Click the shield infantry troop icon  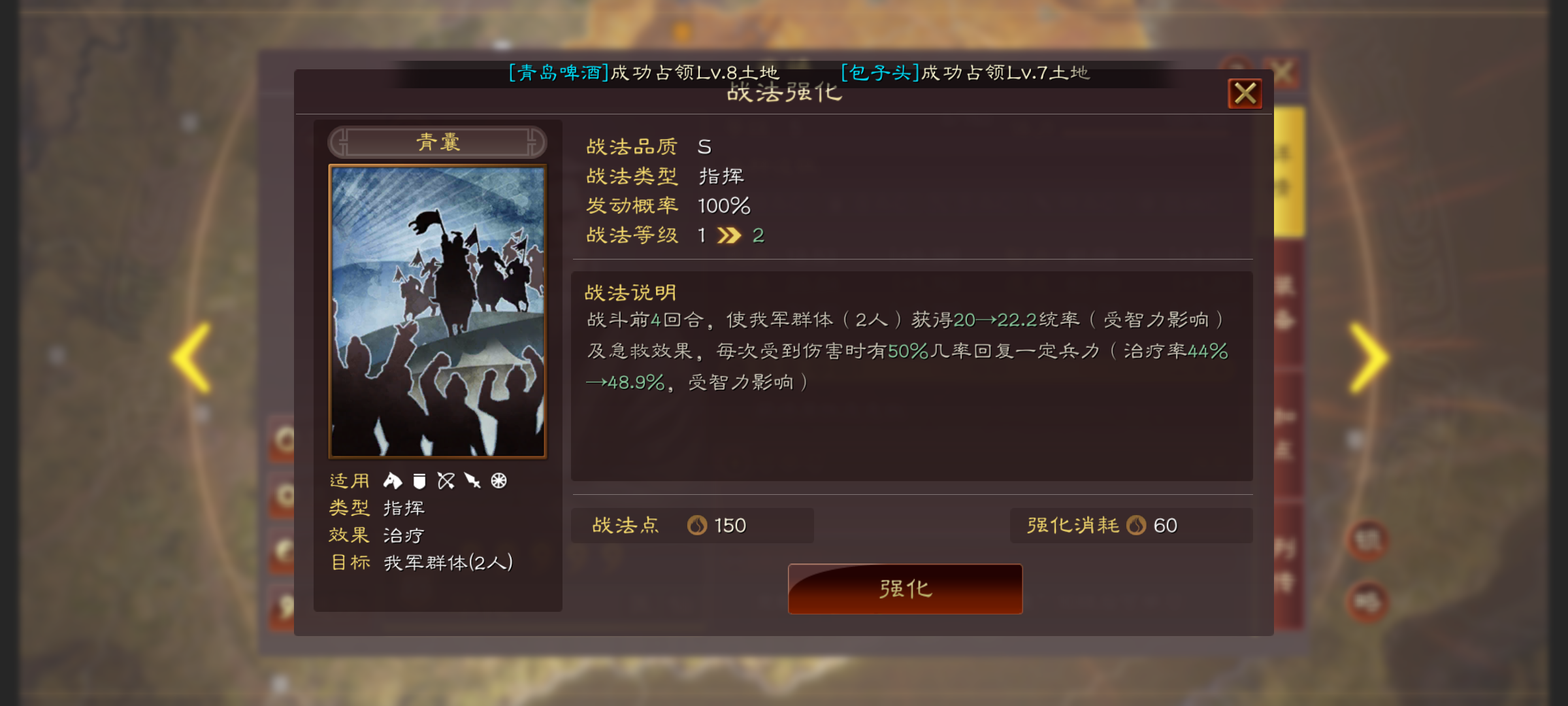(419, 481)
